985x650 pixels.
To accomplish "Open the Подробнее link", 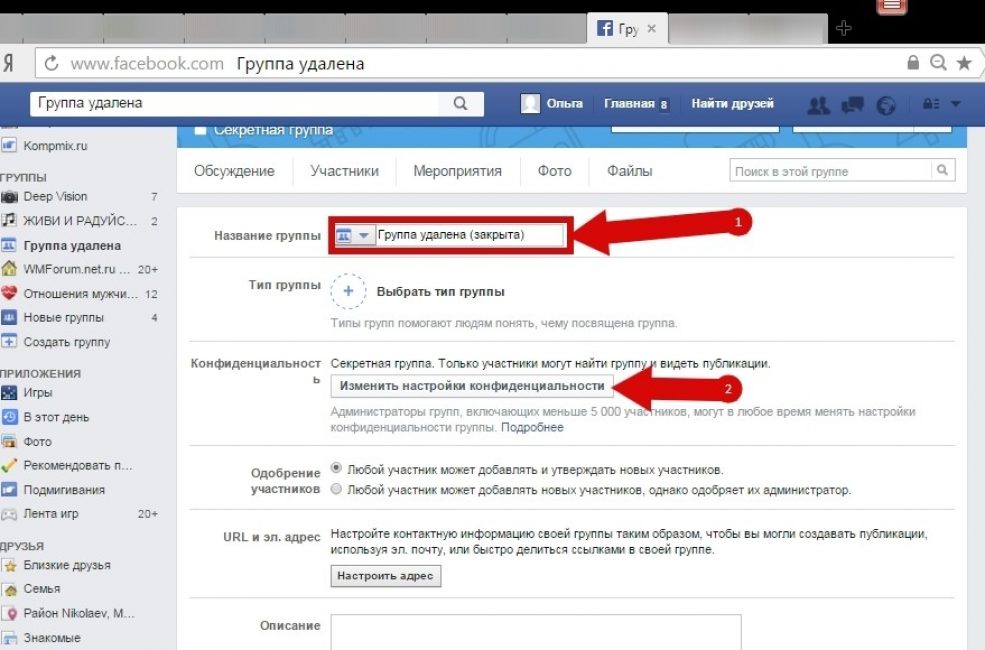I will 532,427.
